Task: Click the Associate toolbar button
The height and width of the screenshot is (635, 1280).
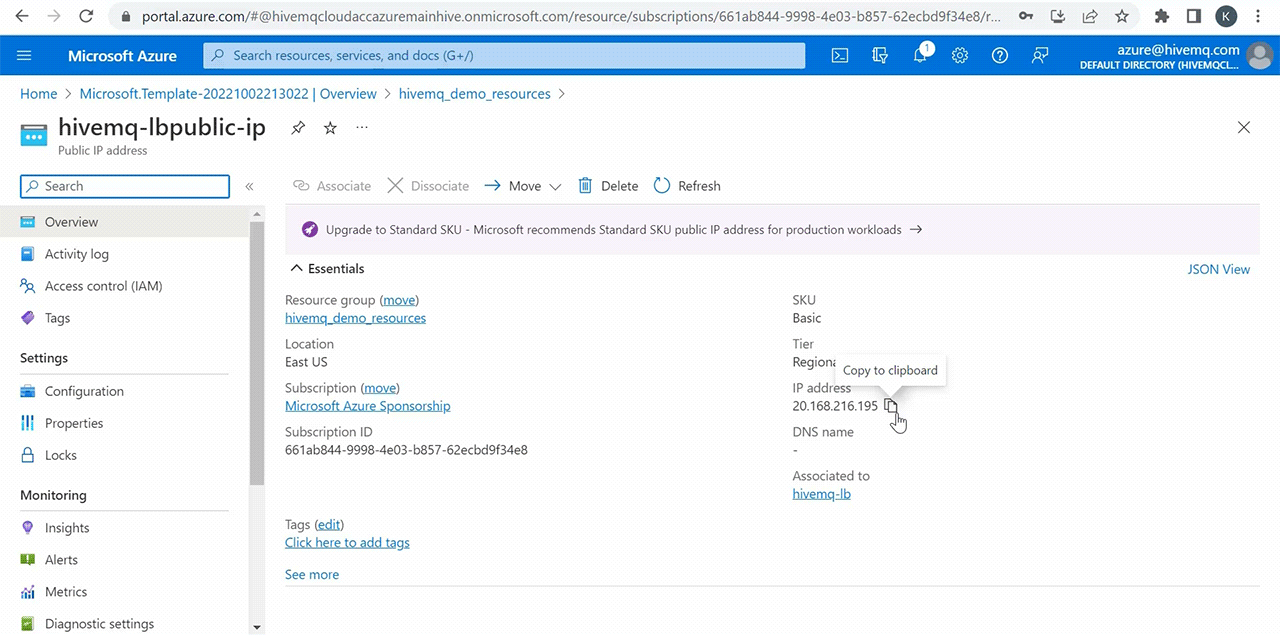Action: [332, 186]
